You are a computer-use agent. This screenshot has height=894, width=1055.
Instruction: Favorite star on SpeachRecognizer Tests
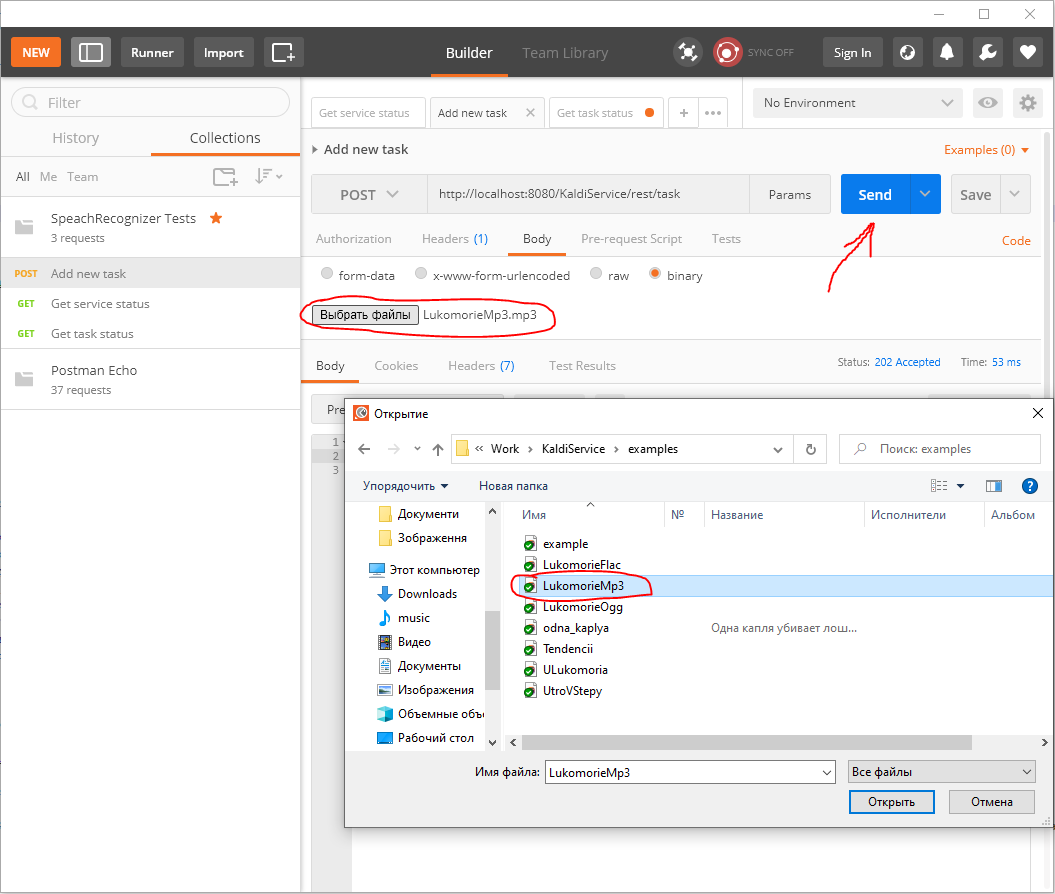click(216, 218)
